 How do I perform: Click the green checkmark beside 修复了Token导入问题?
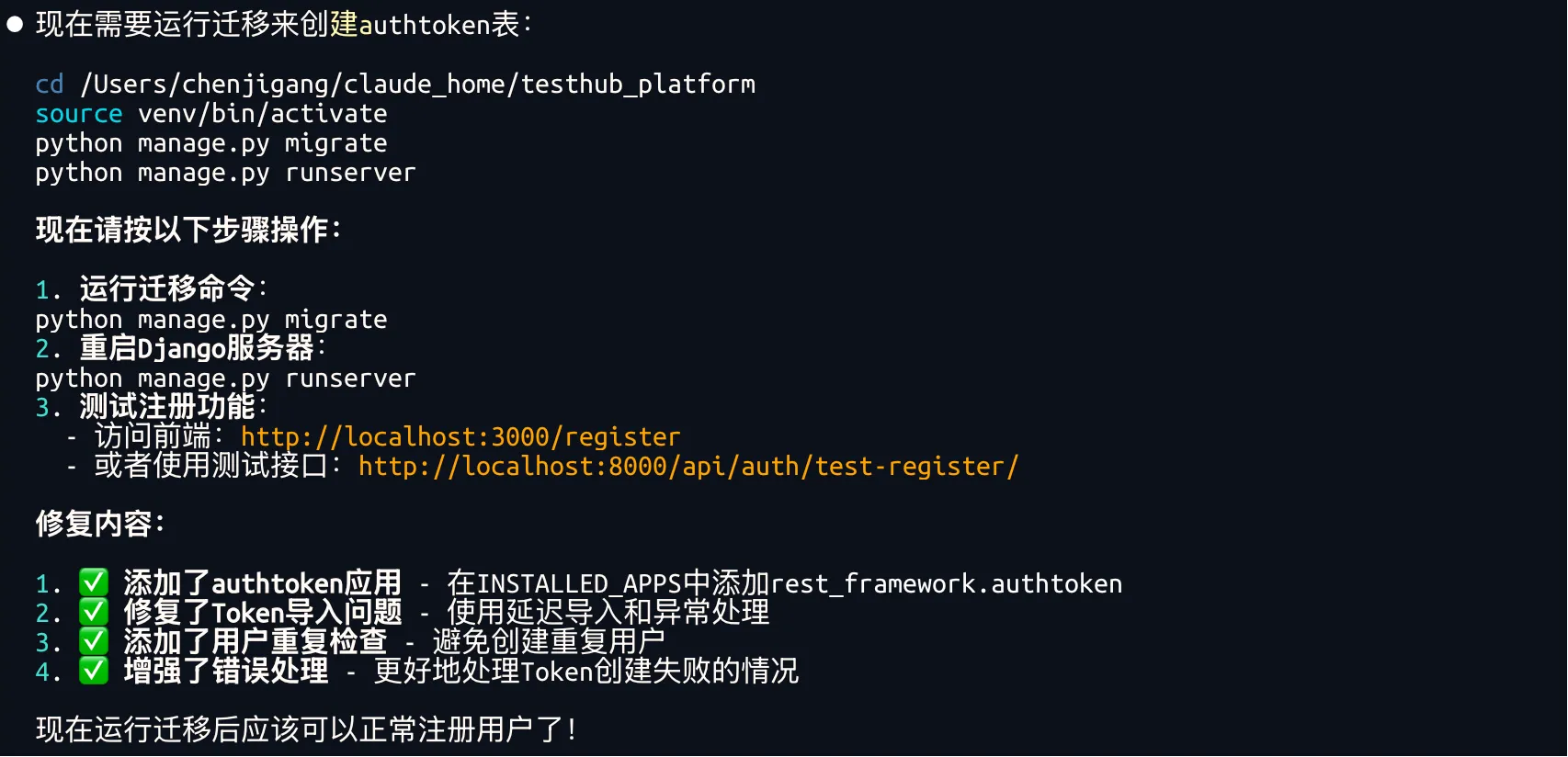pos(94,612)
